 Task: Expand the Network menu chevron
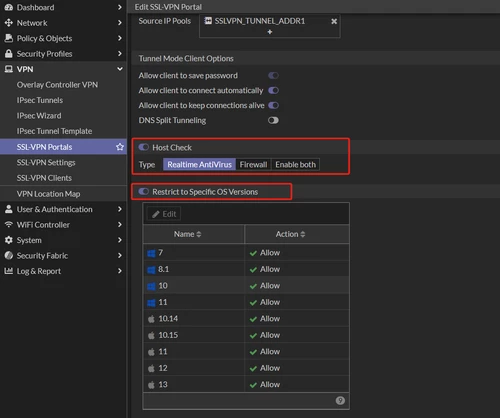pyautogui.click(x=120, y=23)
